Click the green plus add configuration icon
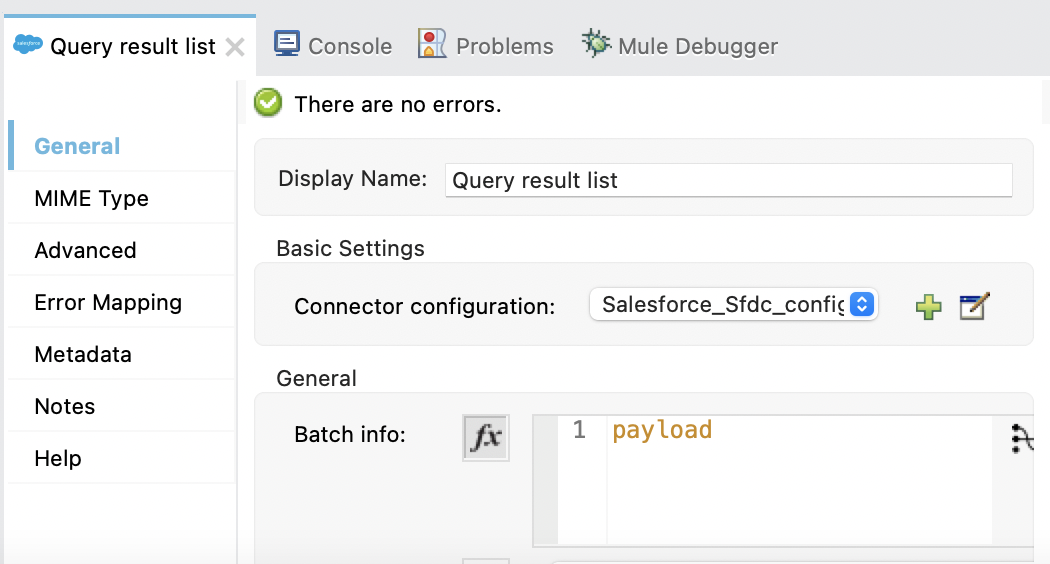The width and height of the screenshot is (1050, 564). 929,307
